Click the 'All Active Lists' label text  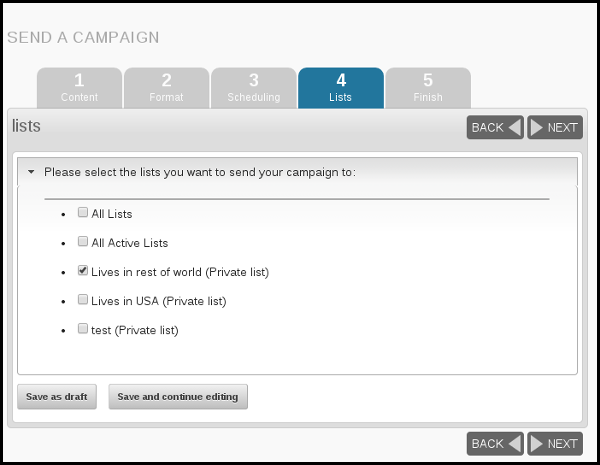pyautogui.click(x=130, y=243)
